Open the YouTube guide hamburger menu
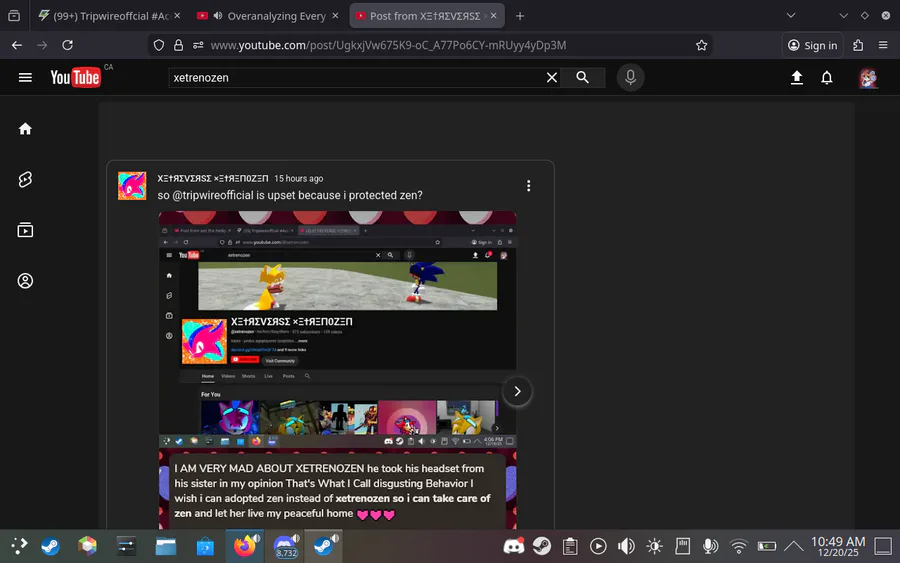This screenshot has width=900, height=563. 25,77
